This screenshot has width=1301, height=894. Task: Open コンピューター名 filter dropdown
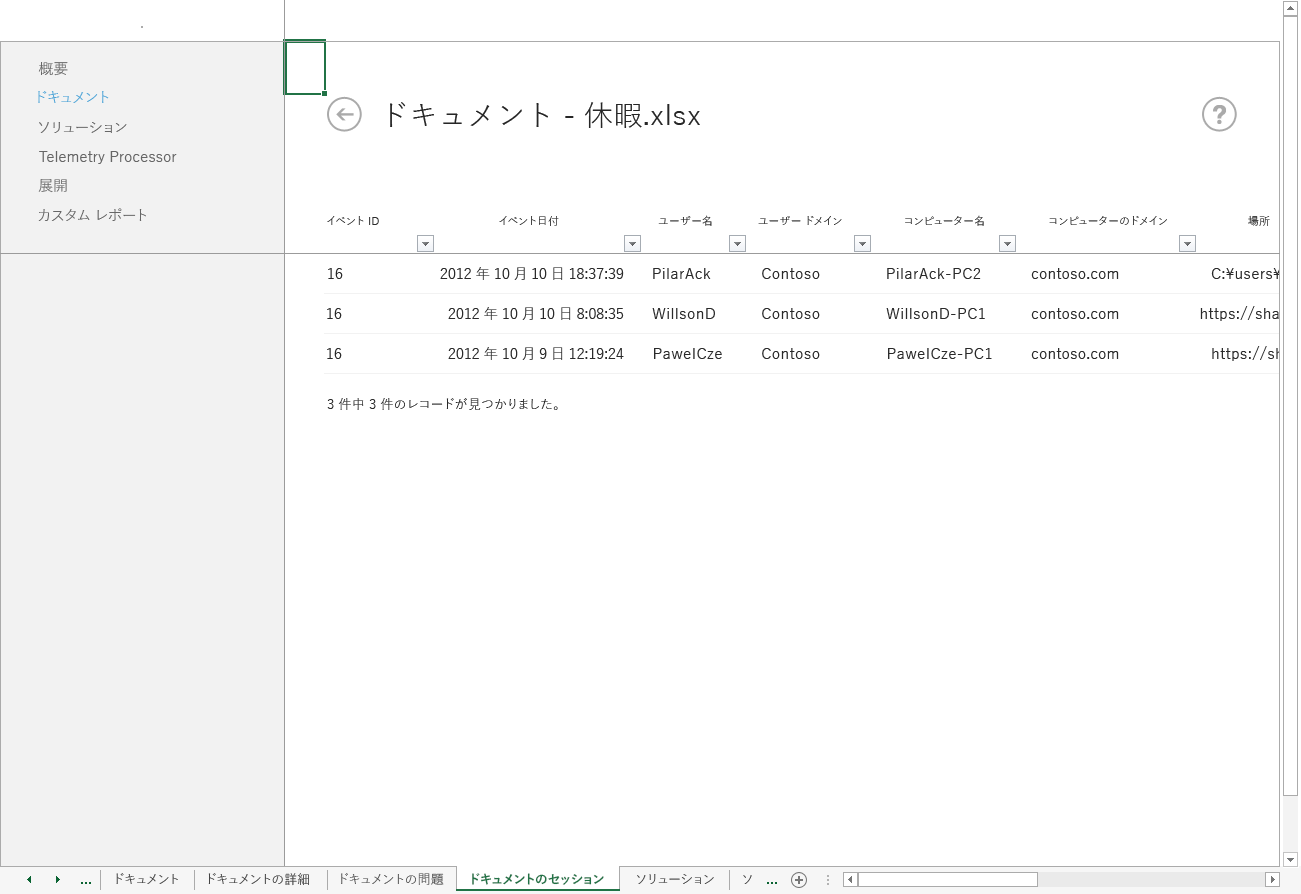1007,243
